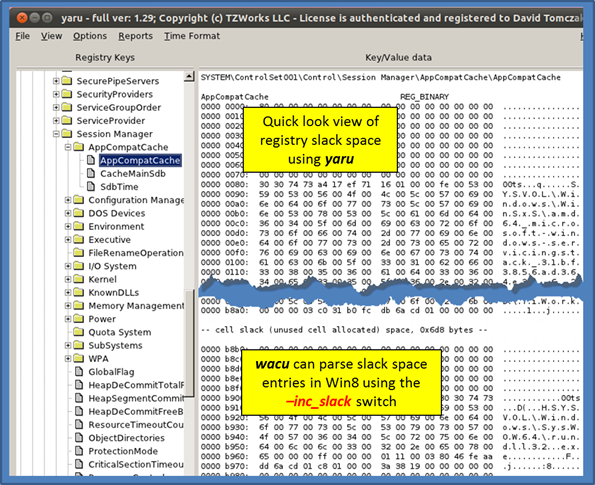Click the I/O System folder icon
The image size is (595, 485).
79,266
